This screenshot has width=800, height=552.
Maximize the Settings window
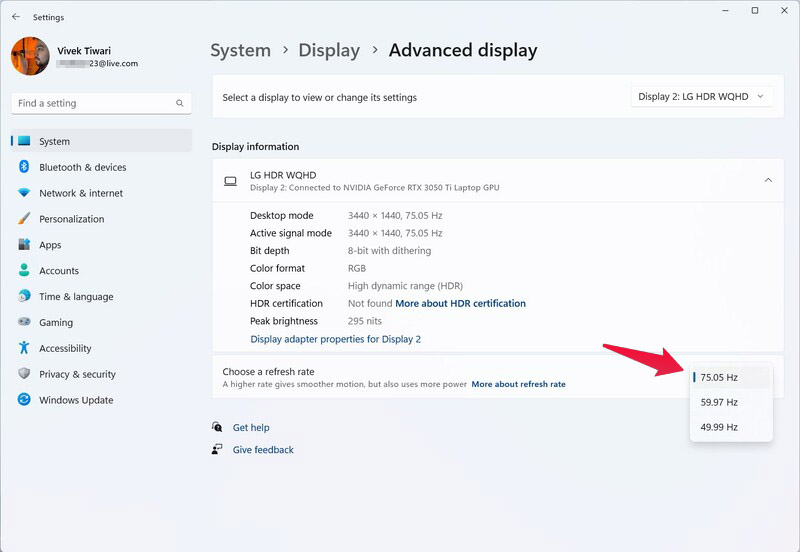pos(755,10)
